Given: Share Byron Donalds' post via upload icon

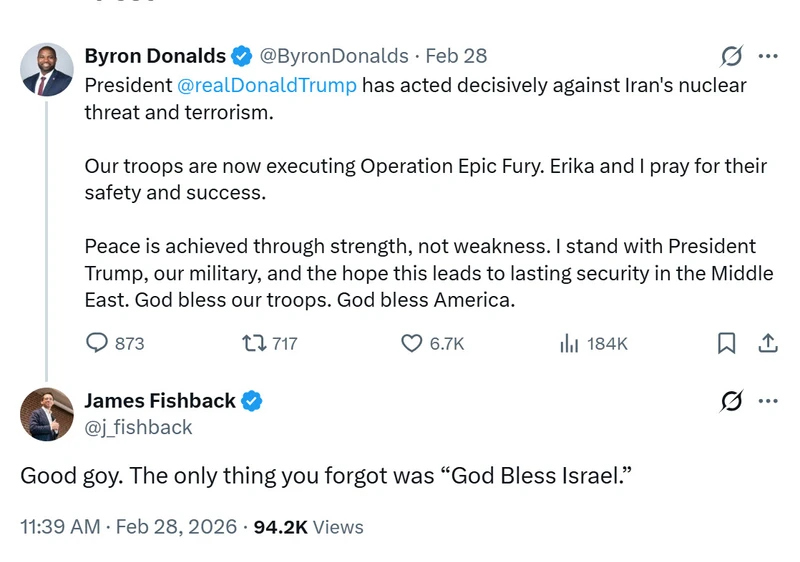Looking at the screenshot, I should coord(768,343).
